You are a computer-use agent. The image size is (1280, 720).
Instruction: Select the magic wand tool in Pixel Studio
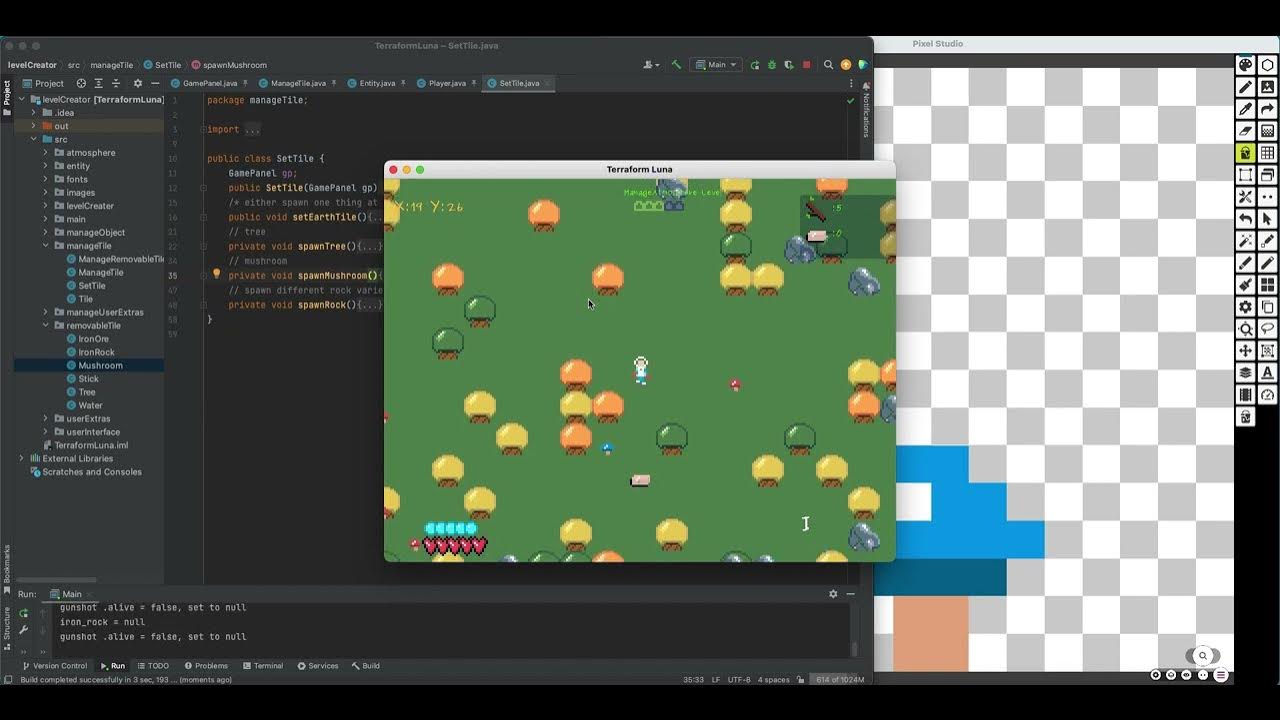click(x=1245, y=241)
